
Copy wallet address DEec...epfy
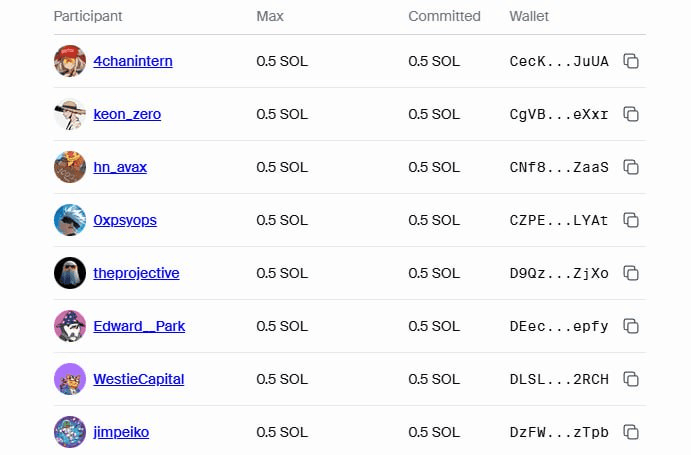coord(631,326)
